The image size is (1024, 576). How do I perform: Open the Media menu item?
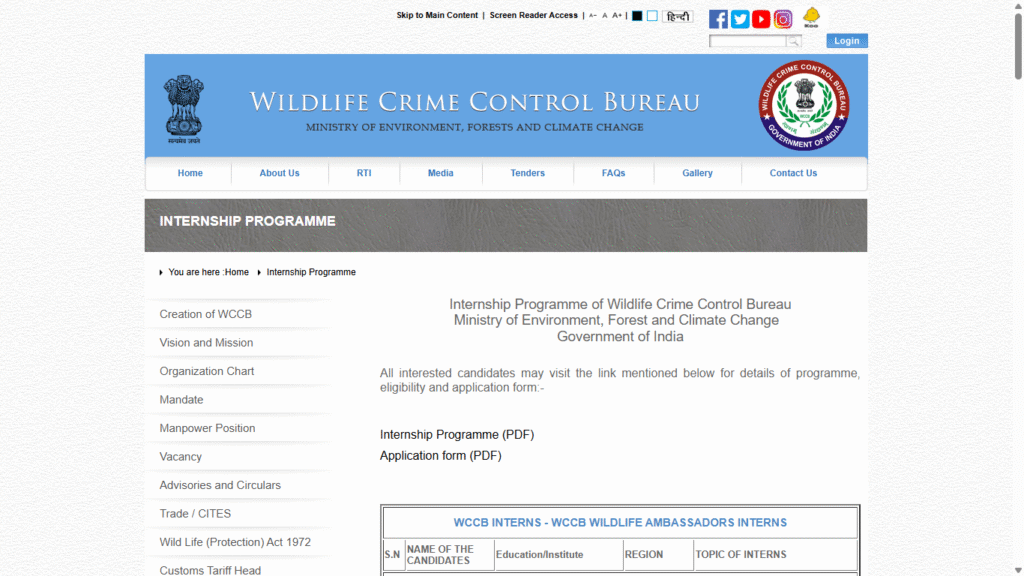(440, 173)
